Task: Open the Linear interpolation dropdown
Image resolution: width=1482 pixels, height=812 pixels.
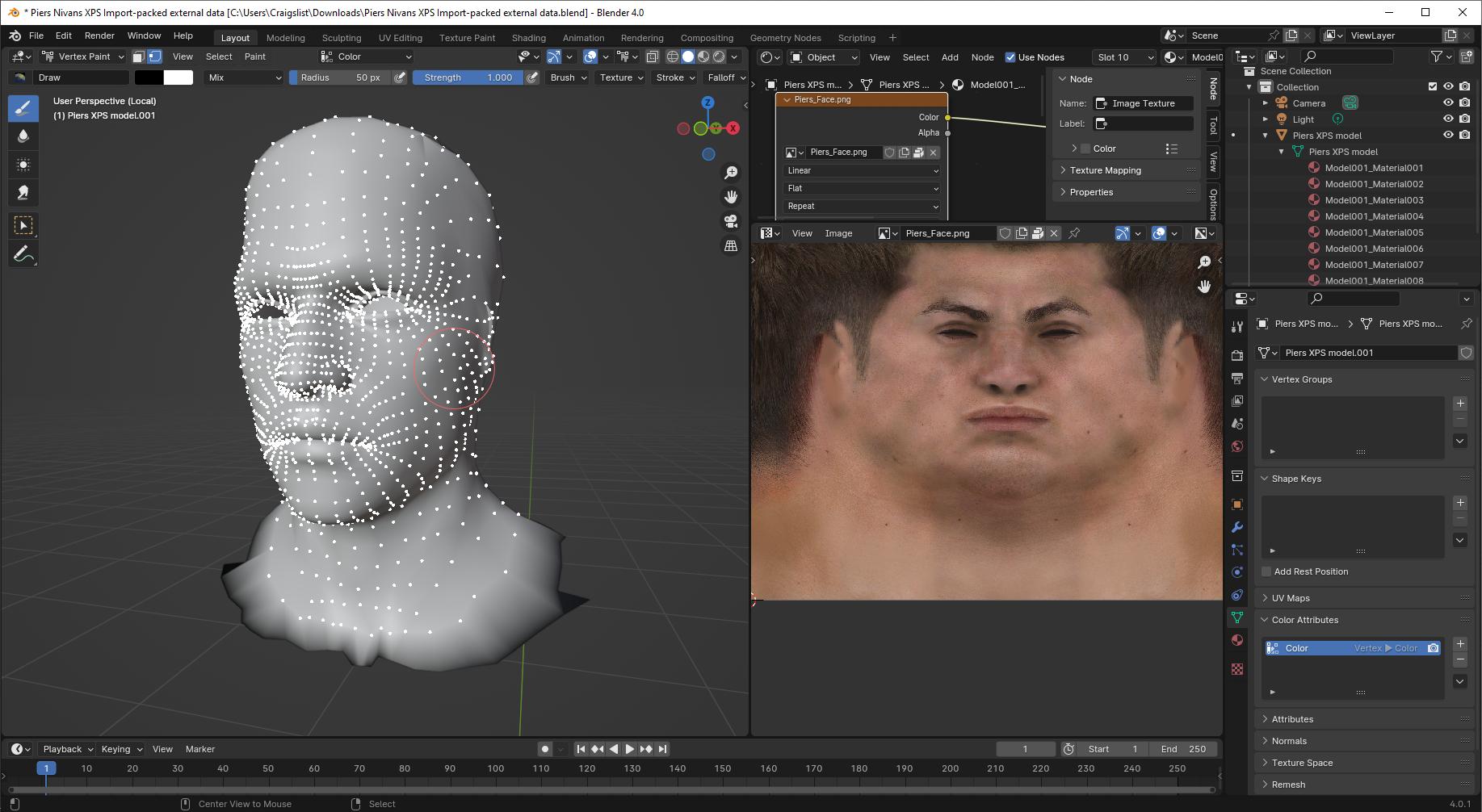Action: tap(862, 170)
